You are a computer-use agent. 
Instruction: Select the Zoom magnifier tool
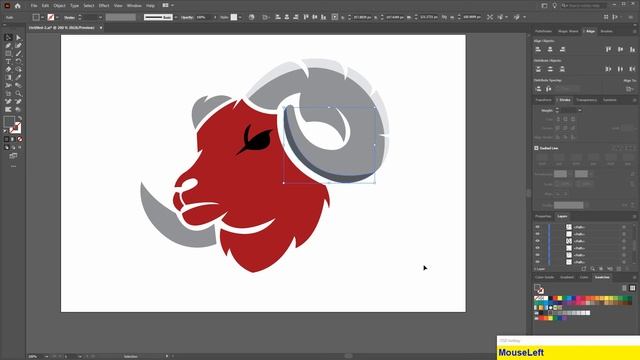18,93
